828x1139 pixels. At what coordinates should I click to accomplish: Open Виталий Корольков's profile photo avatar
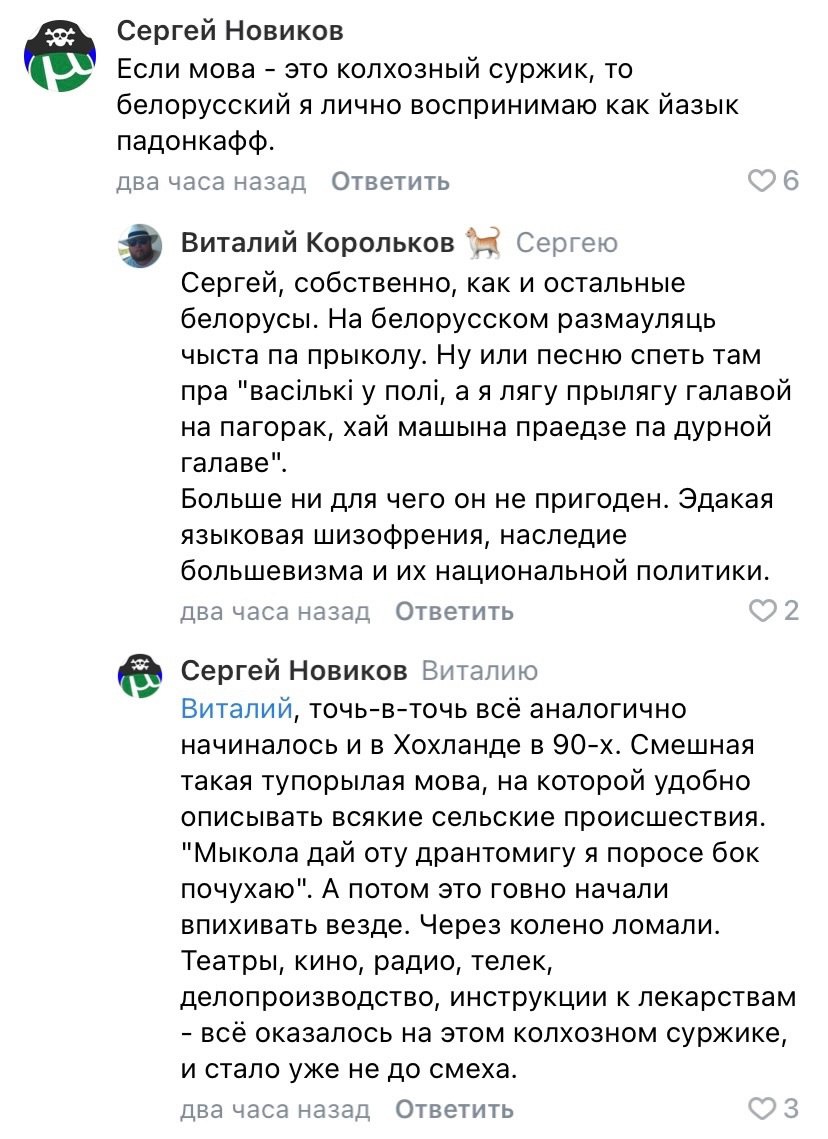point(140,246)
